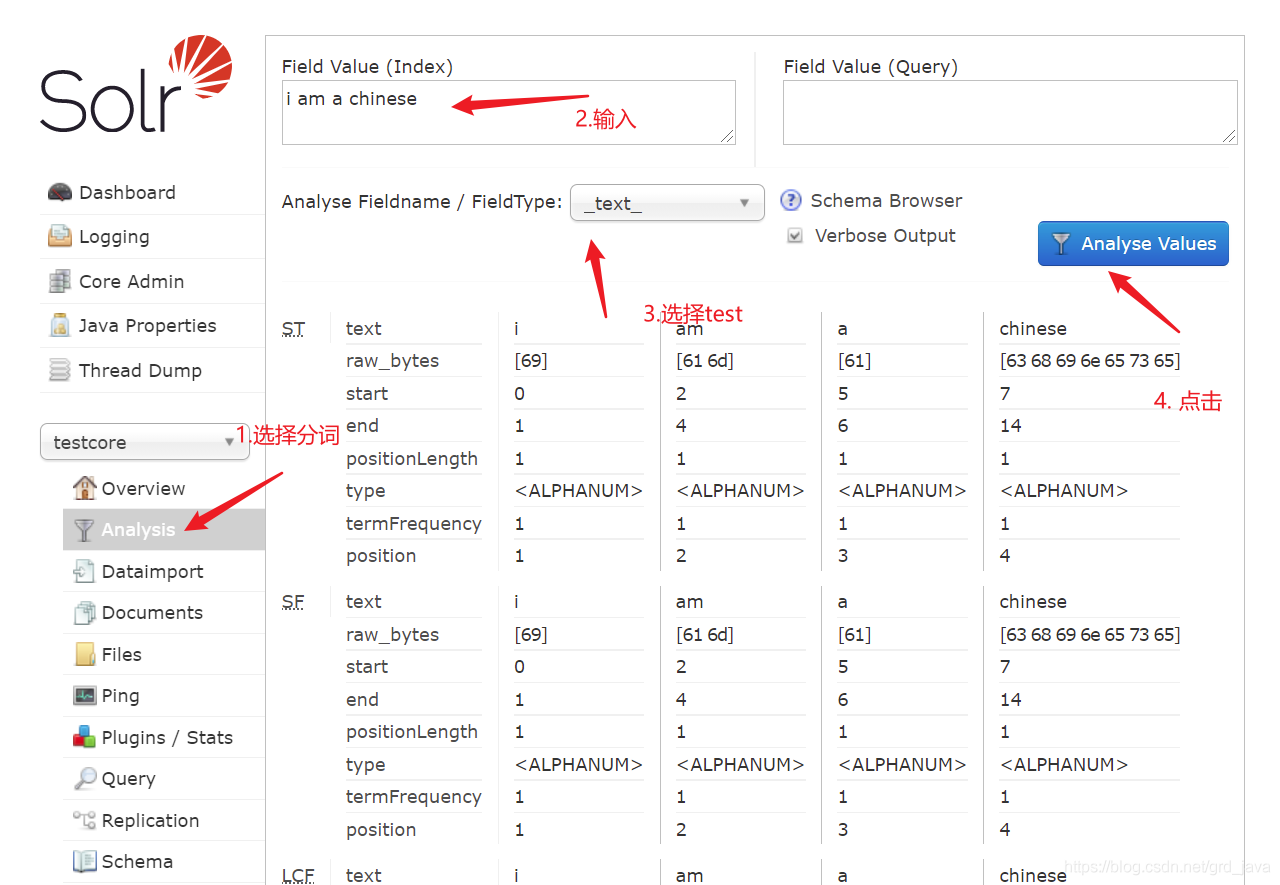Viewport: 1280px width, 885px height.
Task: Click the Java Properties icon
Action: [x=60, y=326]
